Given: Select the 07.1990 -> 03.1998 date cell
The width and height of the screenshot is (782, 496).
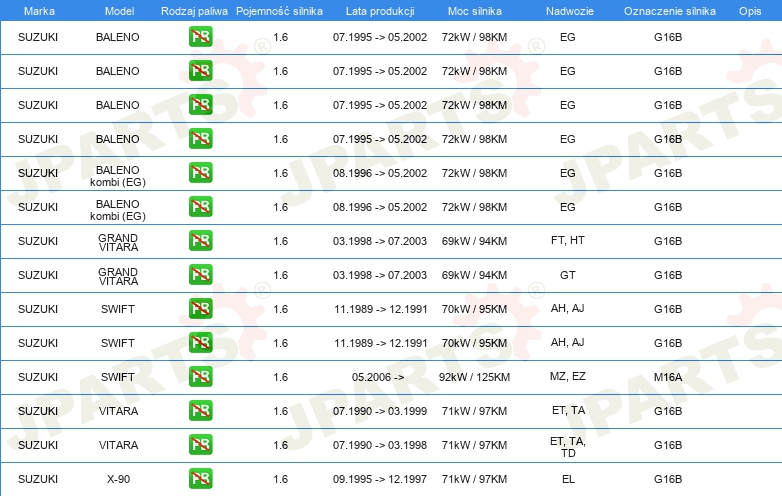Looking at the screenshot, I should tap(380, 445).
